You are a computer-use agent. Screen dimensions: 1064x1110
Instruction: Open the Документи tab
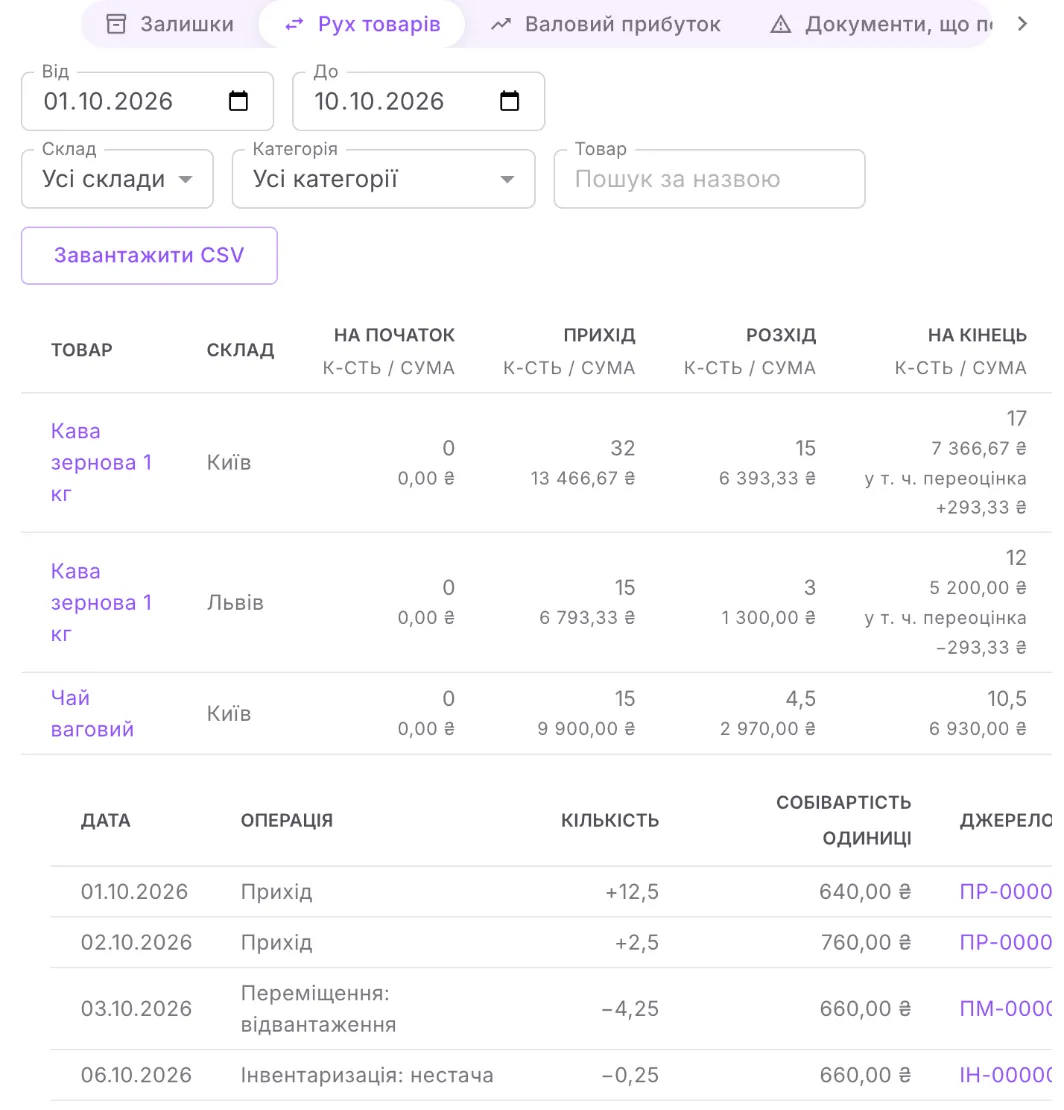click(880, 24)
